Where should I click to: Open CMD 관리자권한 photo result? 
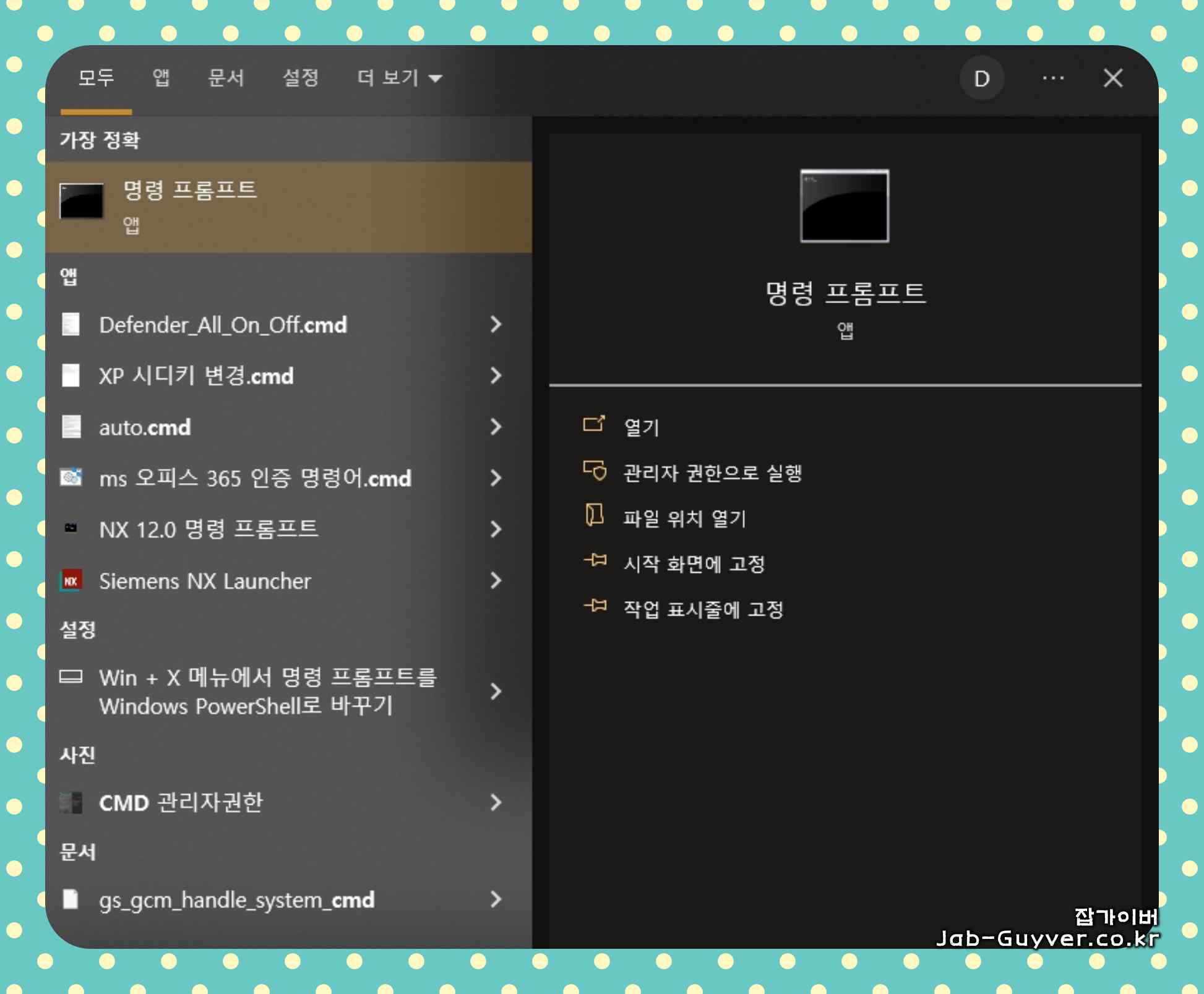tap(181, 803)
